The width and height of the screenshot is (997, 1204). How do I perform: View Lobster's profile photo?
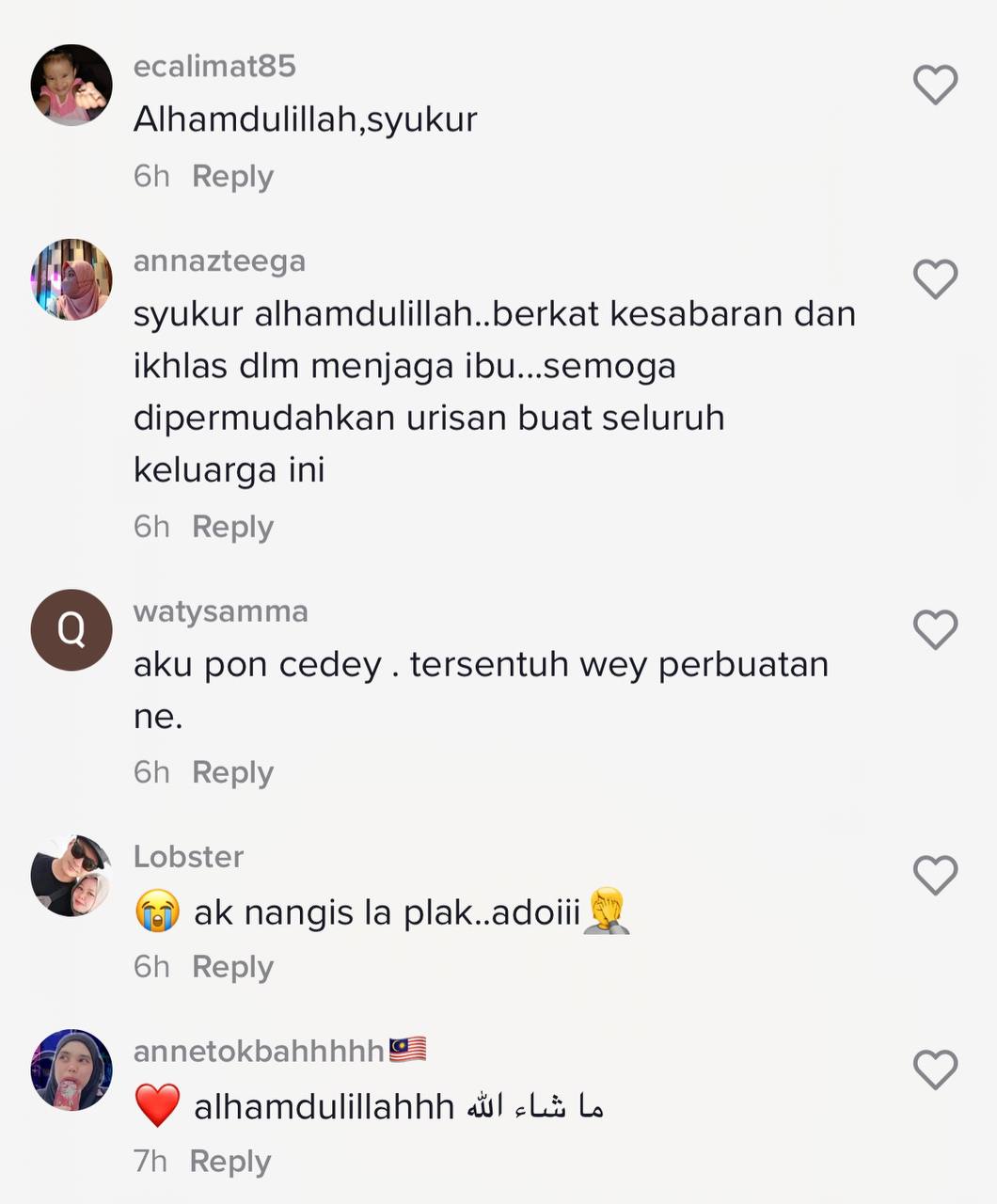71,875
